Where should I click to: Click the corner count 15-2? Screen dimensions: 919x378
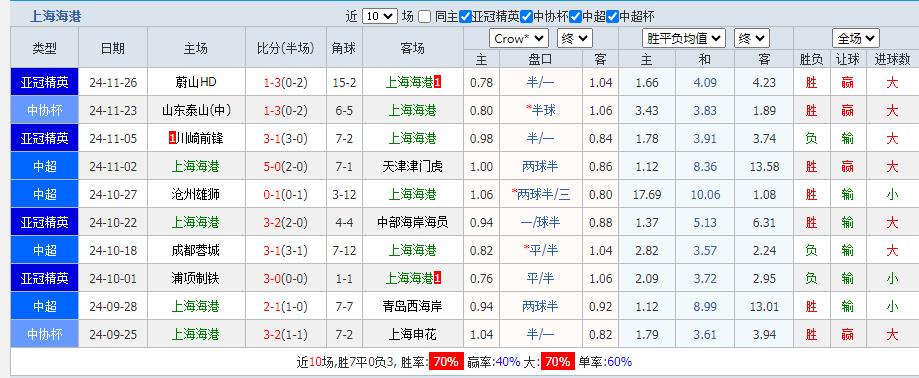(x=344, y=83)
